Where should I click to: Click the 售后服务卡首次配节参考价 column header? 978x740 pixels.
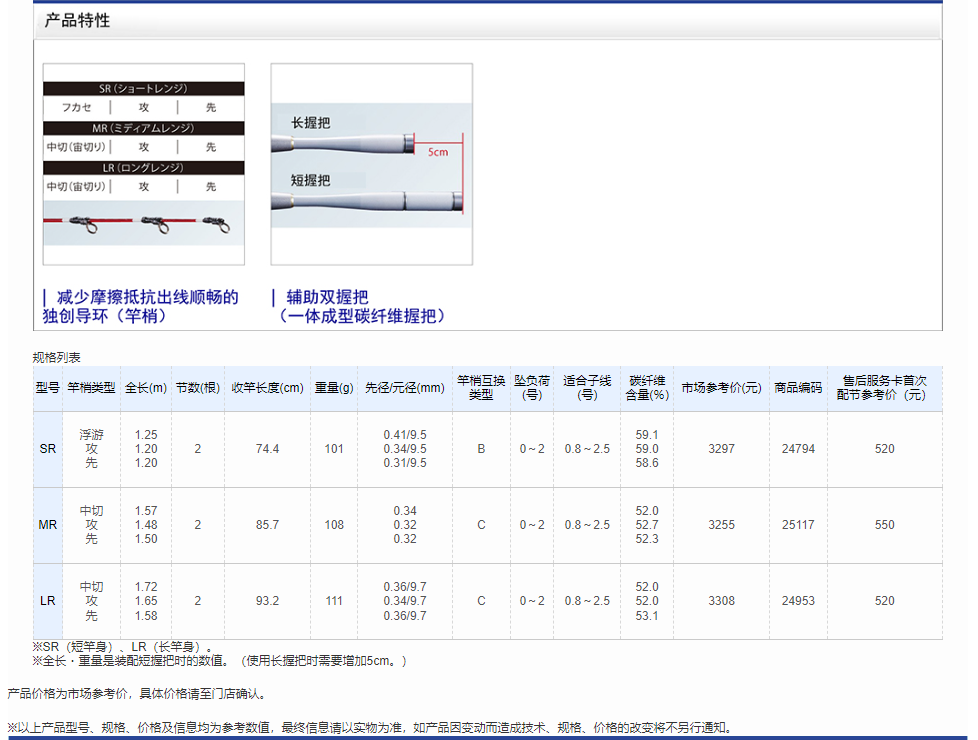[884, 388]
